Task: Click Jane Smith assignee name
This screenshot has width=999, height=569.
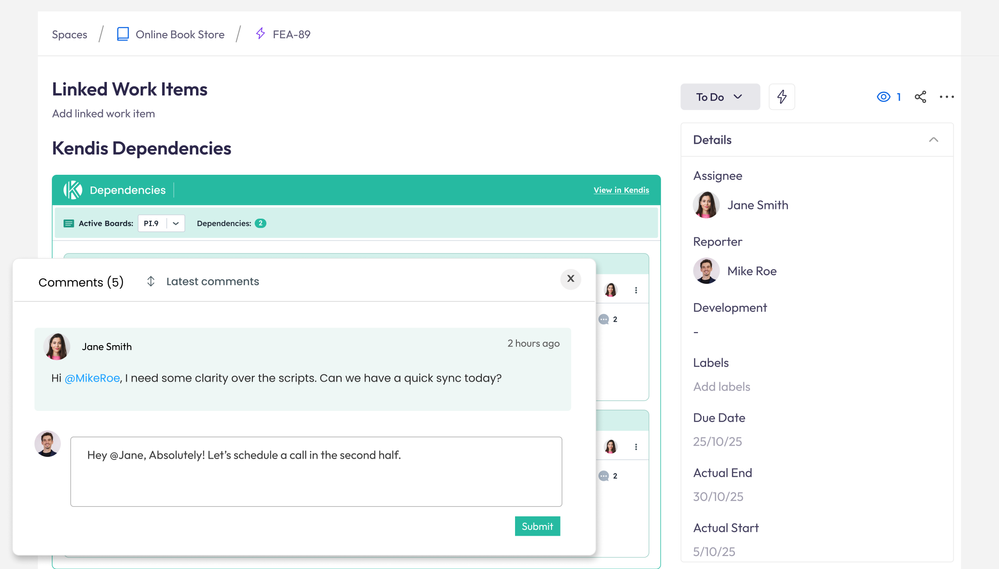Action: (x=758, y=205)
